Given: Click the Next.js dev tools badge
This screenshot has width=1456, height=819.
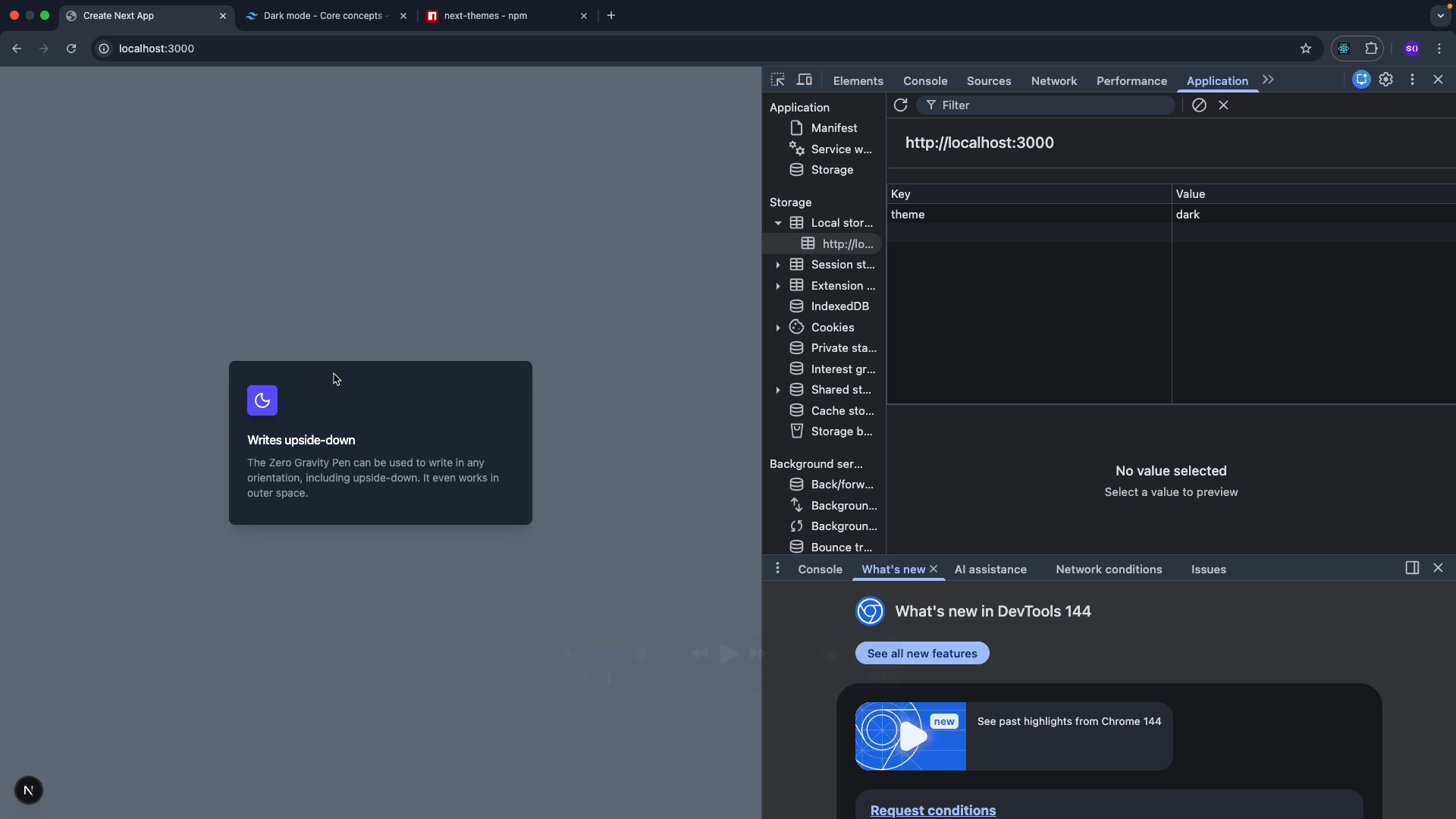Looking at the screenshot, I should (x=29, y=790).
